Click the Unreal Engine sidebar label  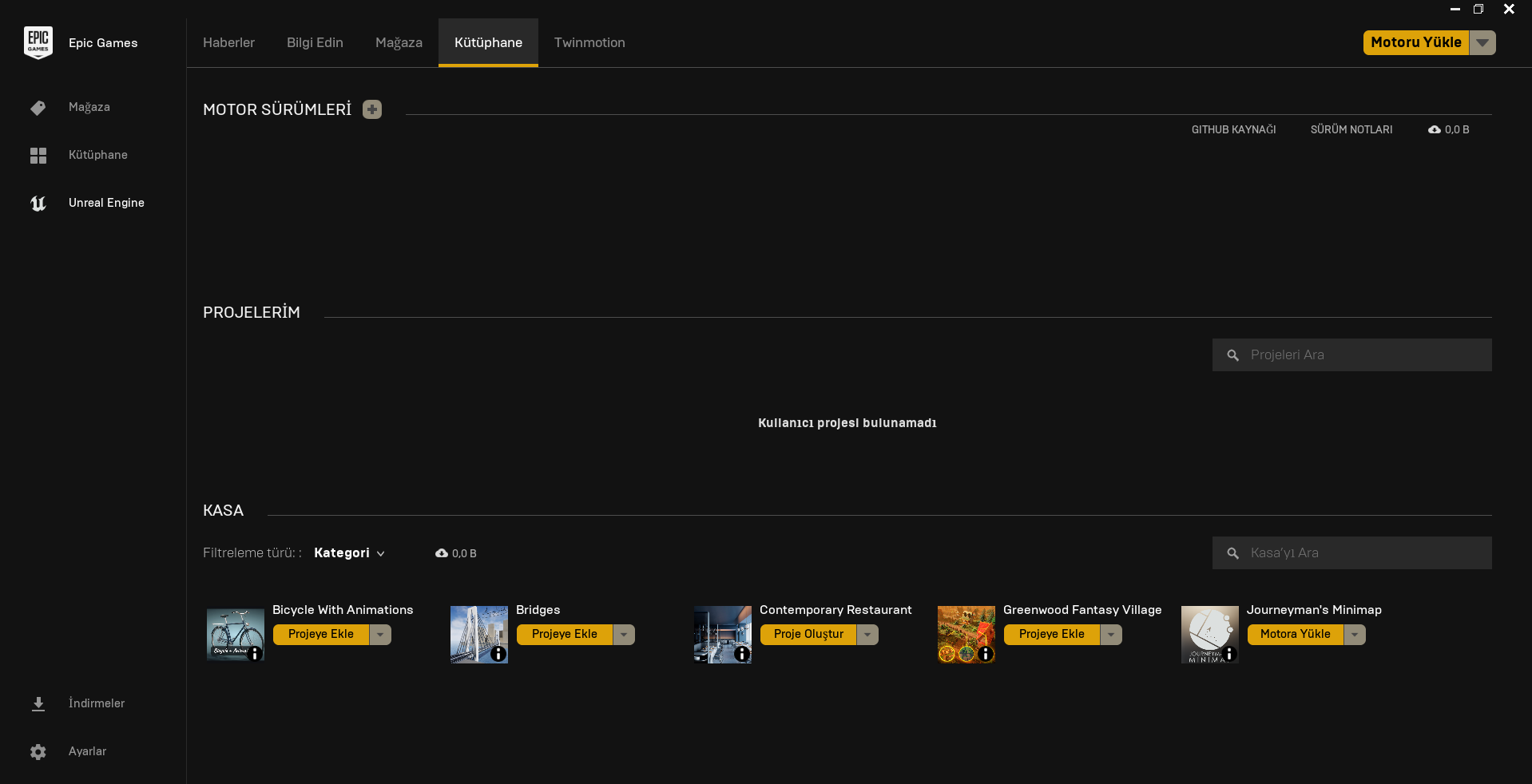pos(106,203)
